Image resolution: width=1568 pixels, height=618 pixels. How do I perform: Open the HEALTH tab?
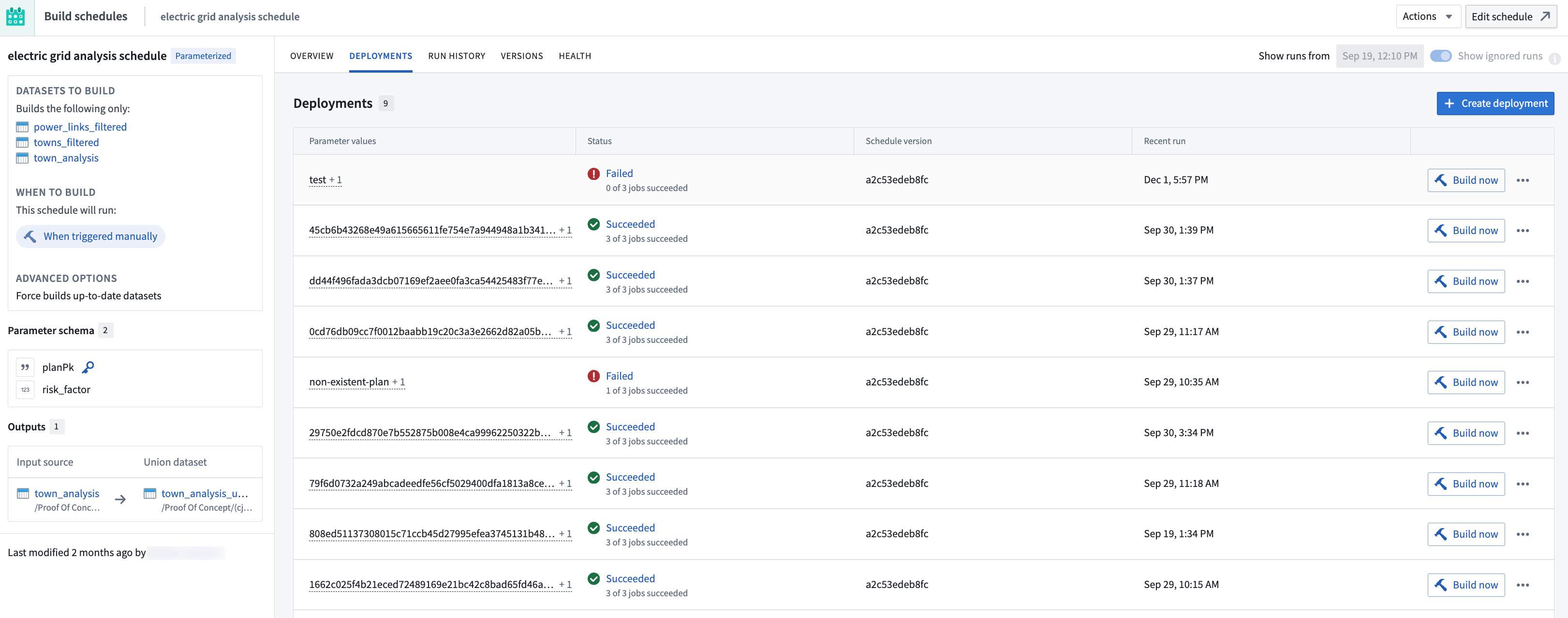(x=575, y=56)
